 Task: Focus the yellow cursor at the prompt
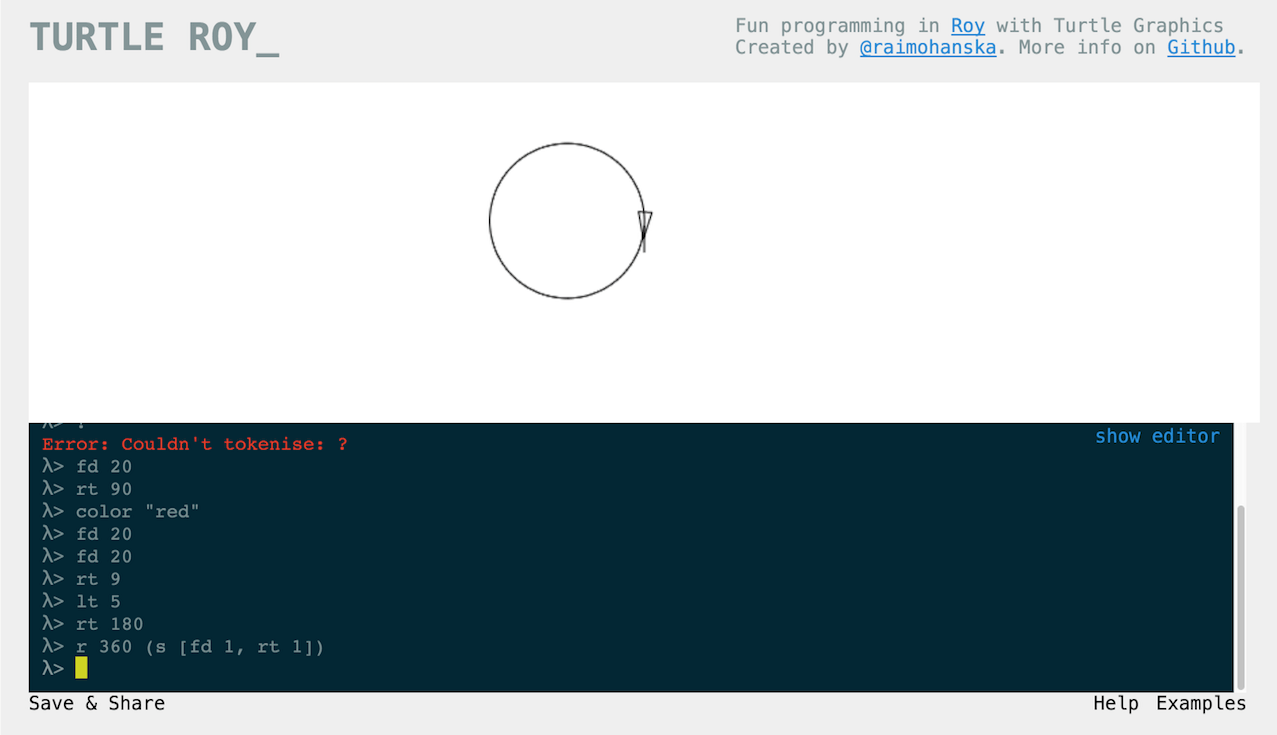(x=81, y=668)
